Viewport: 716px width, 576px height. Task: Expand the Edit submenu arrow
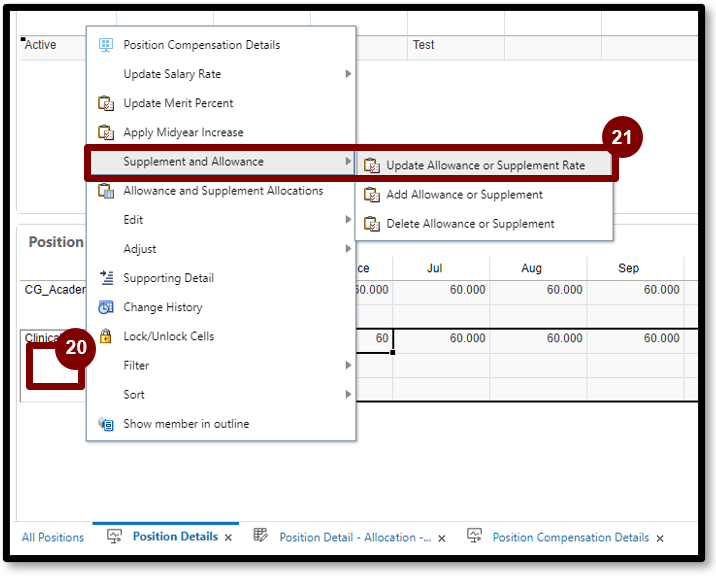pos(348,220)
